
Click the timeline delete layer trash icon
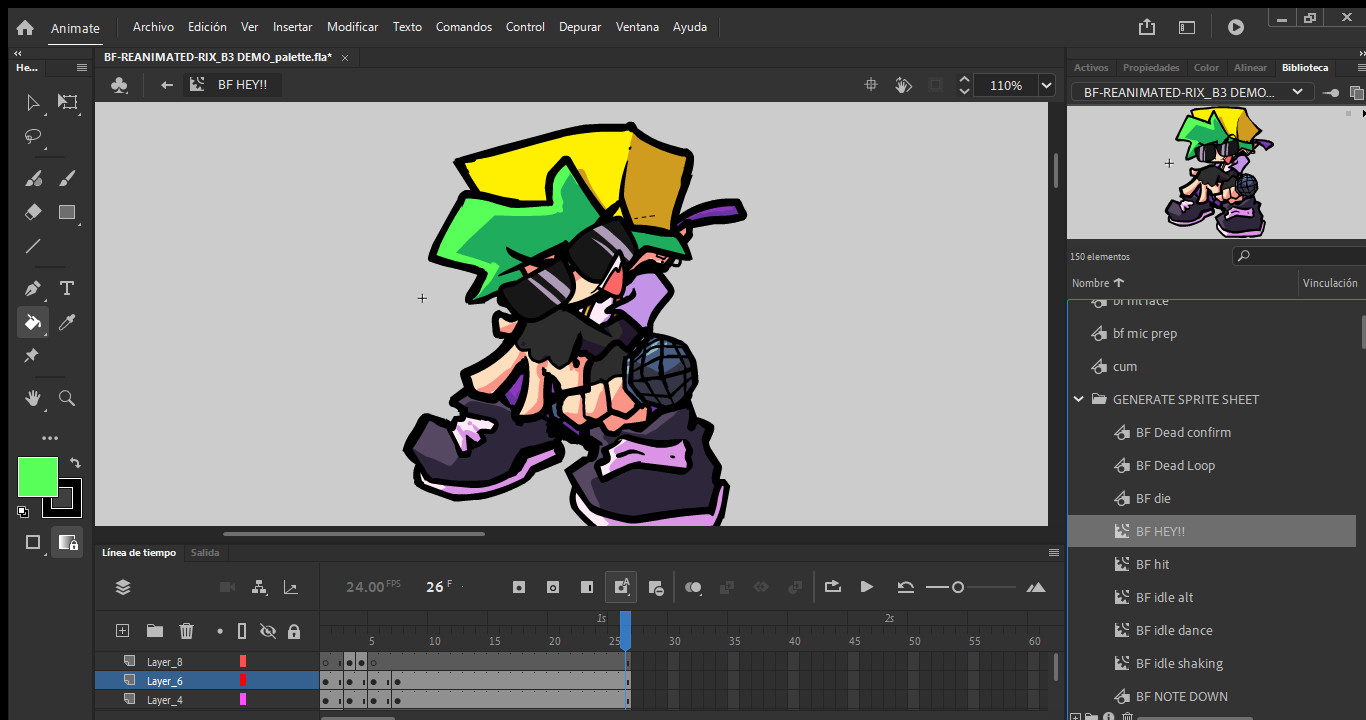point(186,631)
